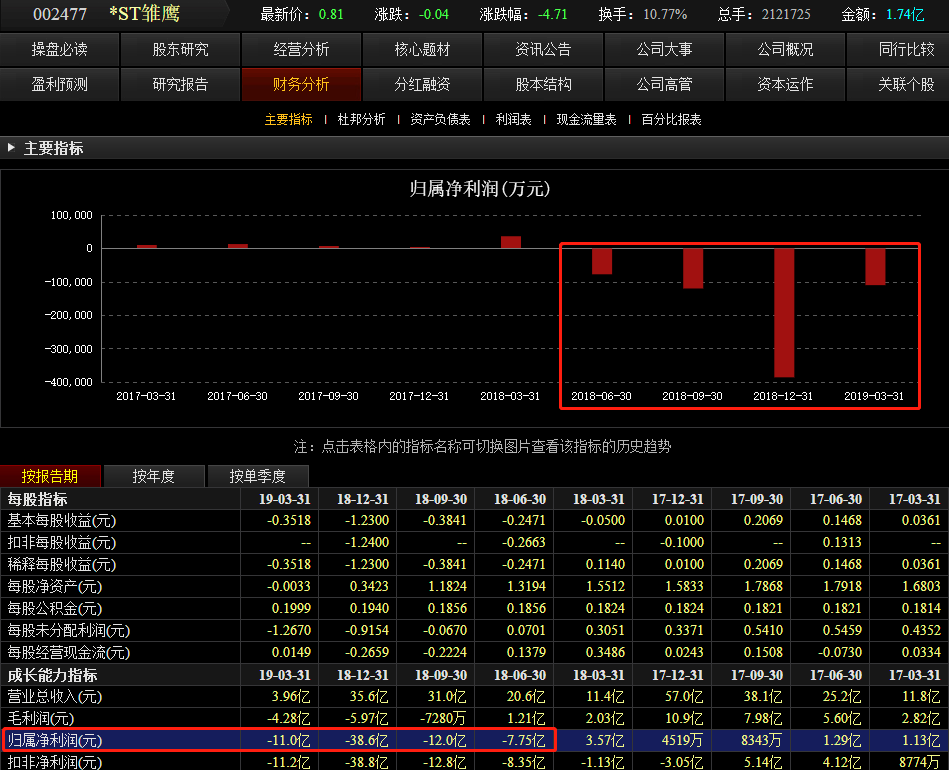This screenshot has width=949, height=770.
Task: Open 分红融资 menu button
Action: [x=422, y=84]
